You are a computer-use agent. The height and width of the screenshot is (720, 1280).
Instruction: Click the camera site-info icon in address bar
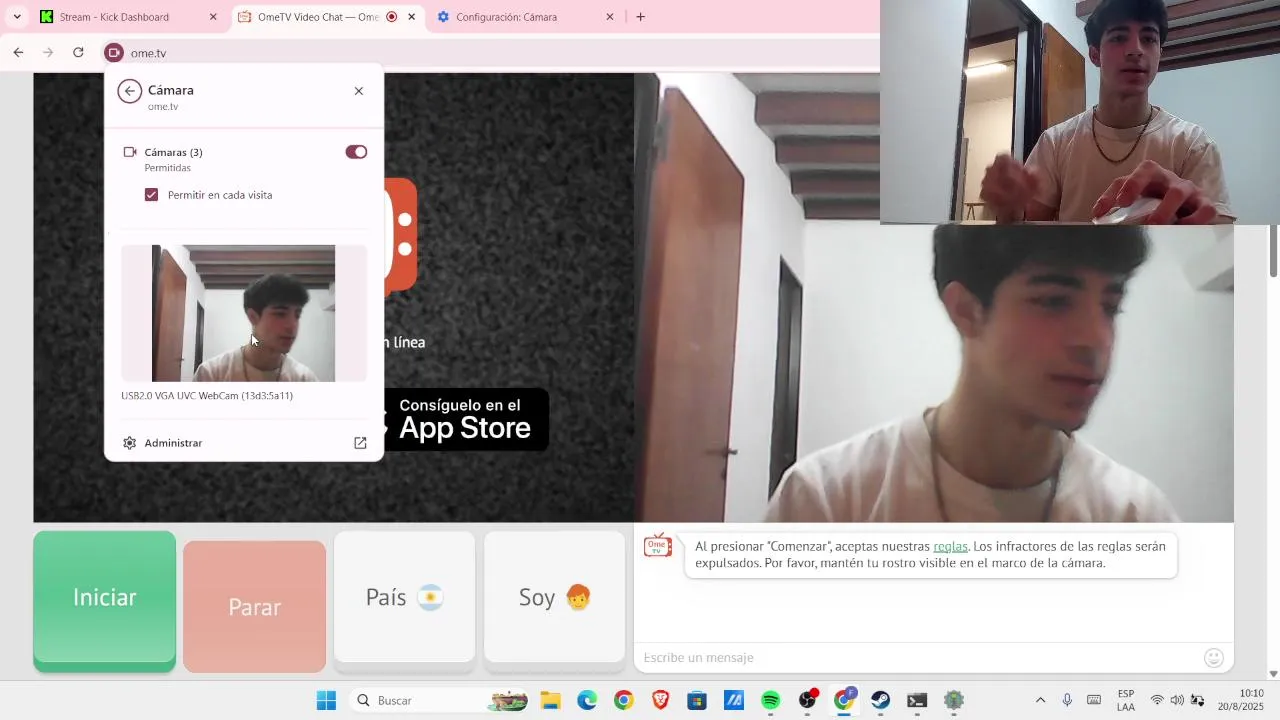pos(114,53)
